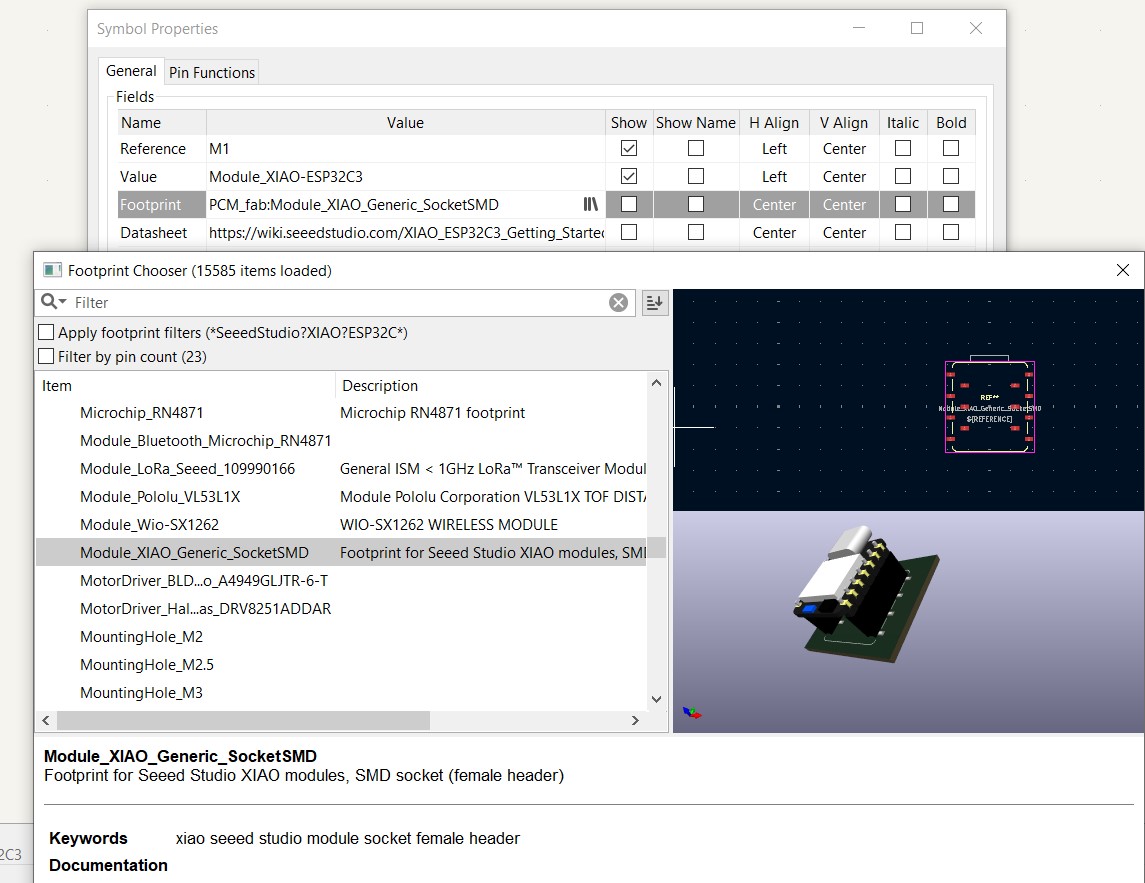Select the General tab

point(131,71)
